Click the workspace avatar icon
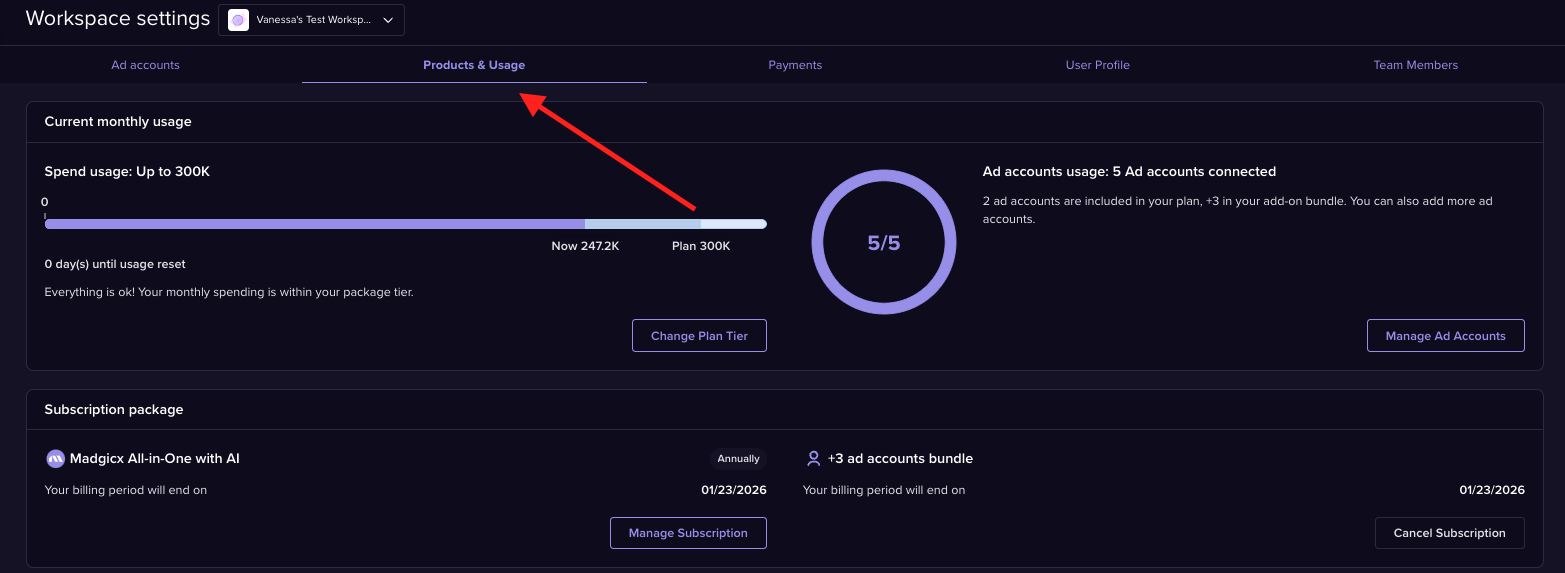The height and width of the screenshot is (573, 1565). [x=238, y=20]
